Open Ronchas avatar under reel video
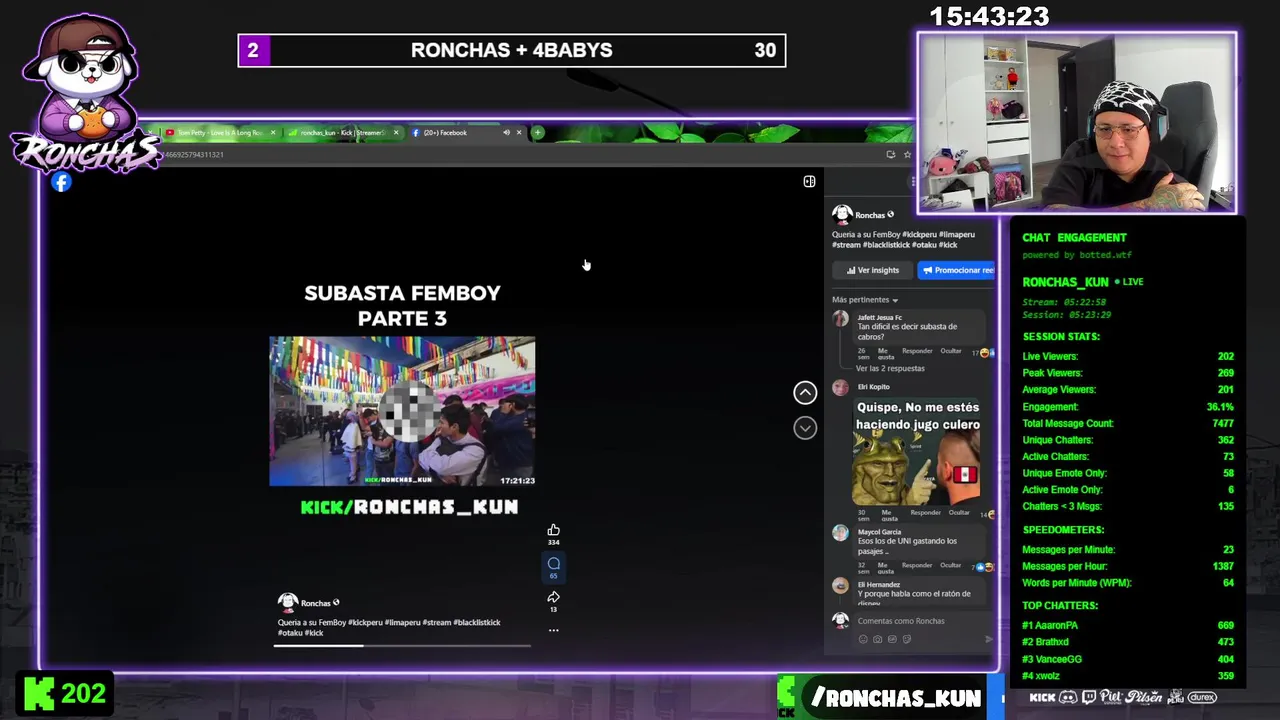 (x=287, y=602)
